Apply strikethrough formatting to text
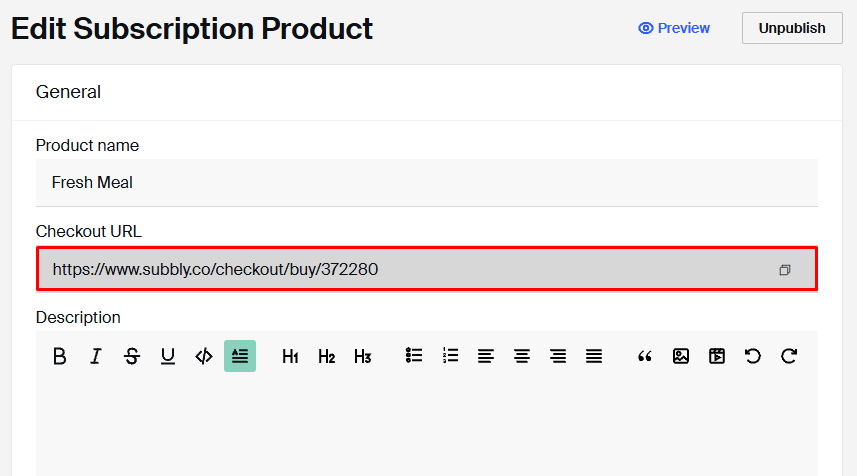 coord(132,356)
